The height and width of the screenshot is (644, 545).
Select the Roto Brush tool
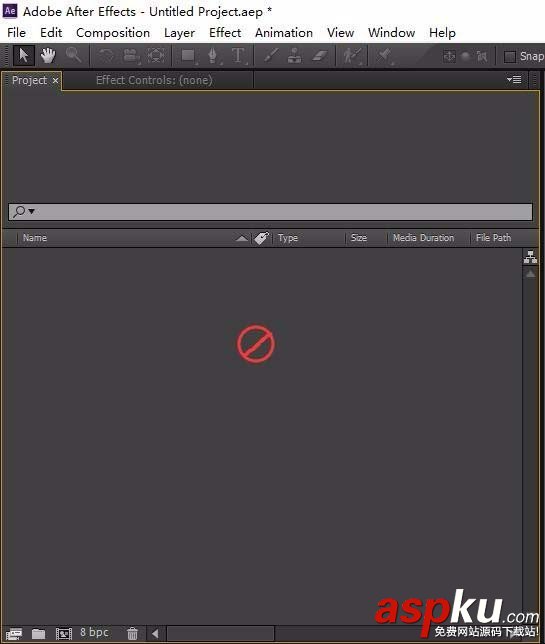[x=352, y=55]
